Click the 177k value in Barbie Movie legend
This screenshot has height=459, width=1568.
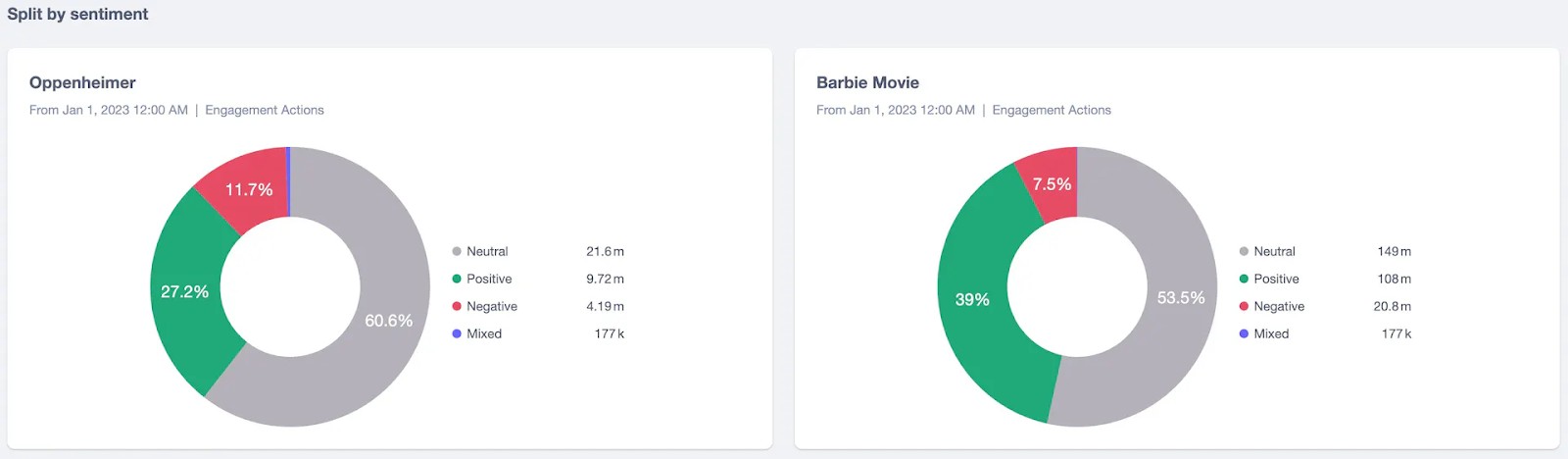tap(1396, 334)
